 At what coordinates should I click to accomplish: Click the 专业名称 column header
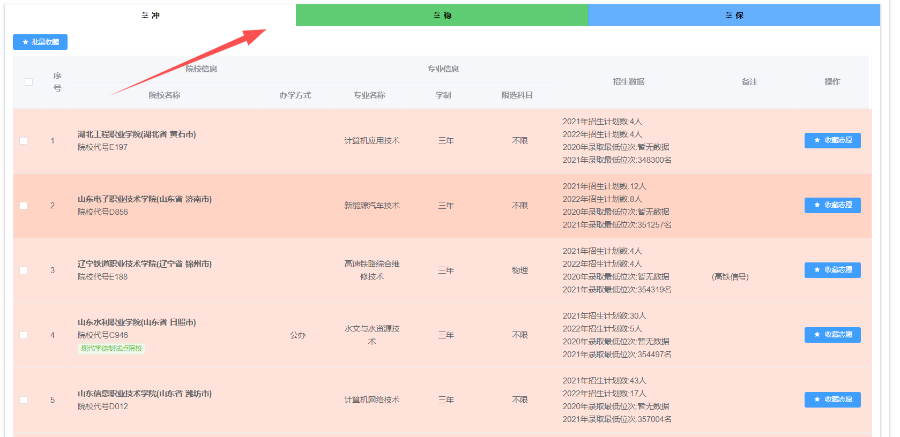(369, 95)
